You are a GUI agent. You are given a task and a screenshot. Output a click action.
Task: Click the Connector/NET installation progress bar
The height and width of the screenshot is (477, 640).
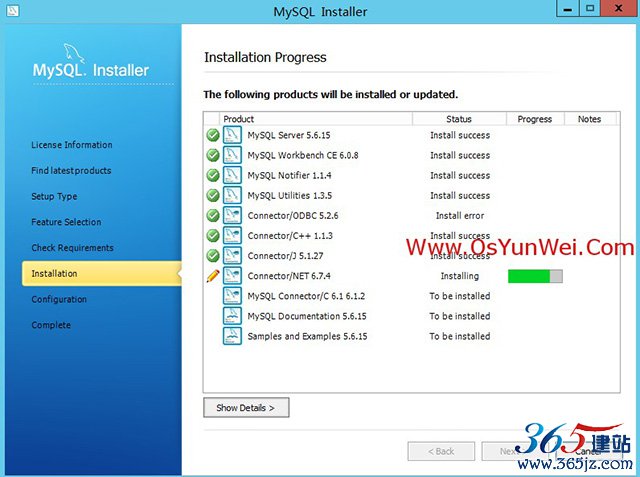point(535,276)
